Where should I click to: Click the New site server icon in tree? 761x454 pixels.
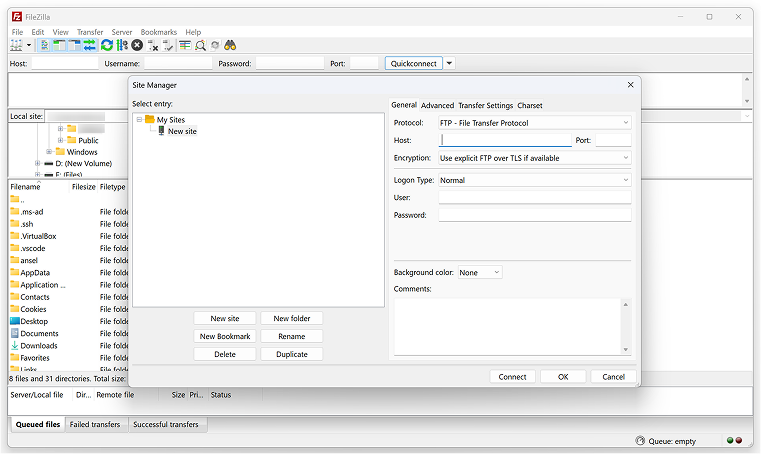coord(162,131)
